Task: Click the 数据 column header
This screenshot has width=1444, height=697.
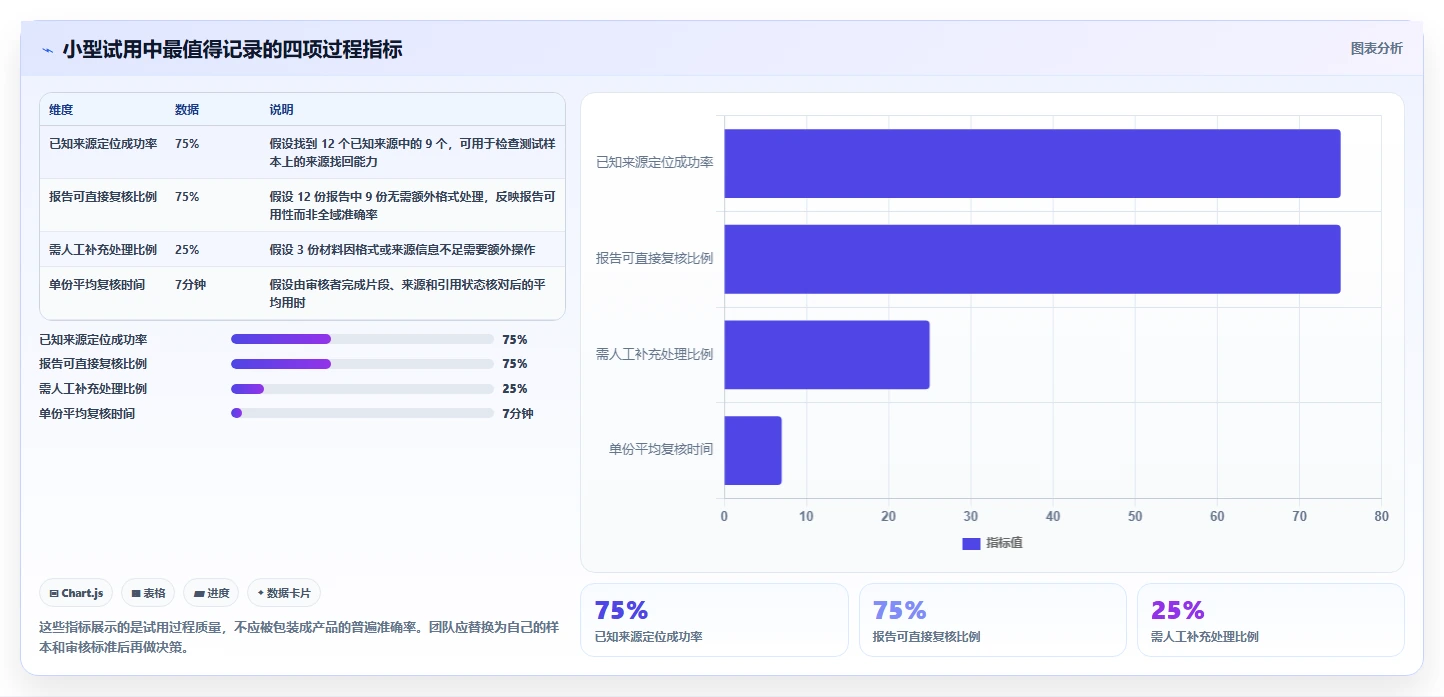Action: (x=187, y=110)
